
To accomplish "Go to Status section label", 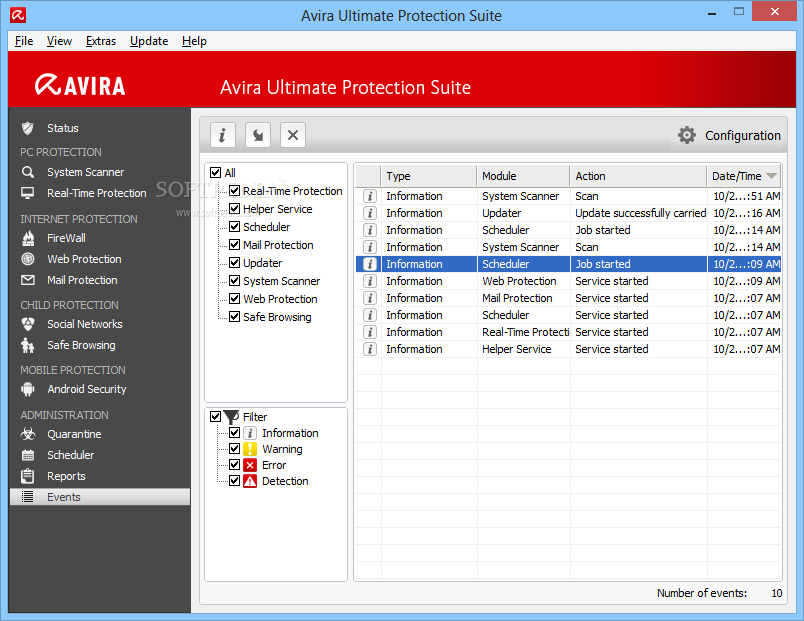I will pos(63,128).
